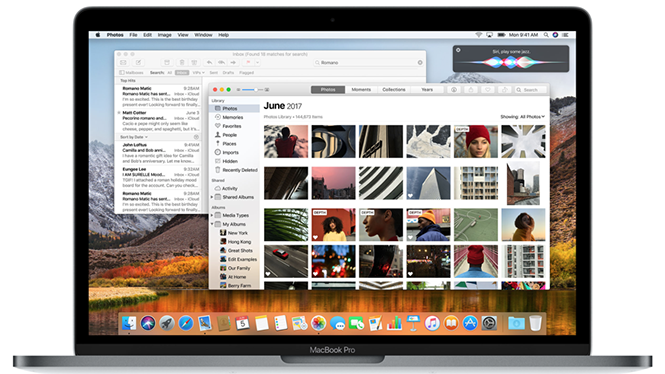Image resolution: width=665 pixels, height=374 pixels.
Task: Open the flag color dropdown arrow in Mail
Action: 257,63
